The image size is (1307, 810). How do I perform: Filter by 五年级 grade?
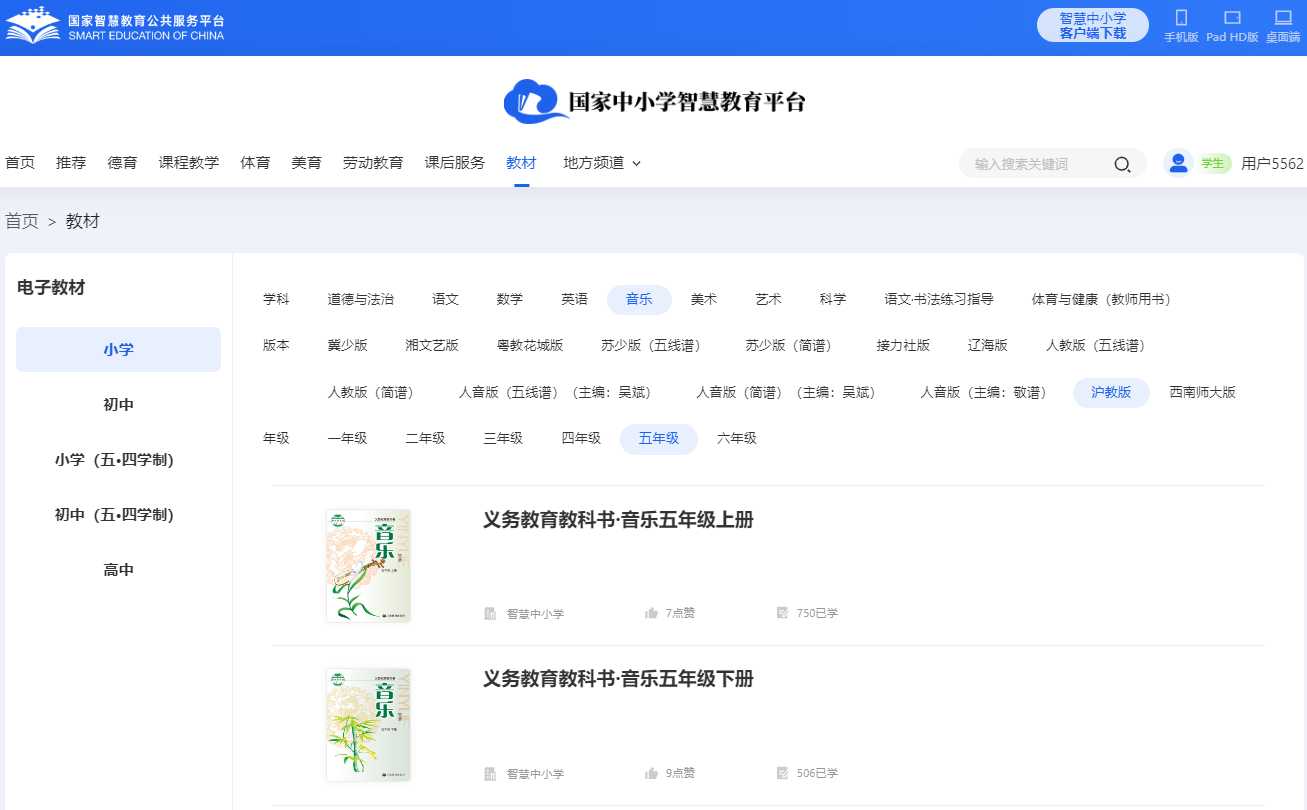(659, 438)
